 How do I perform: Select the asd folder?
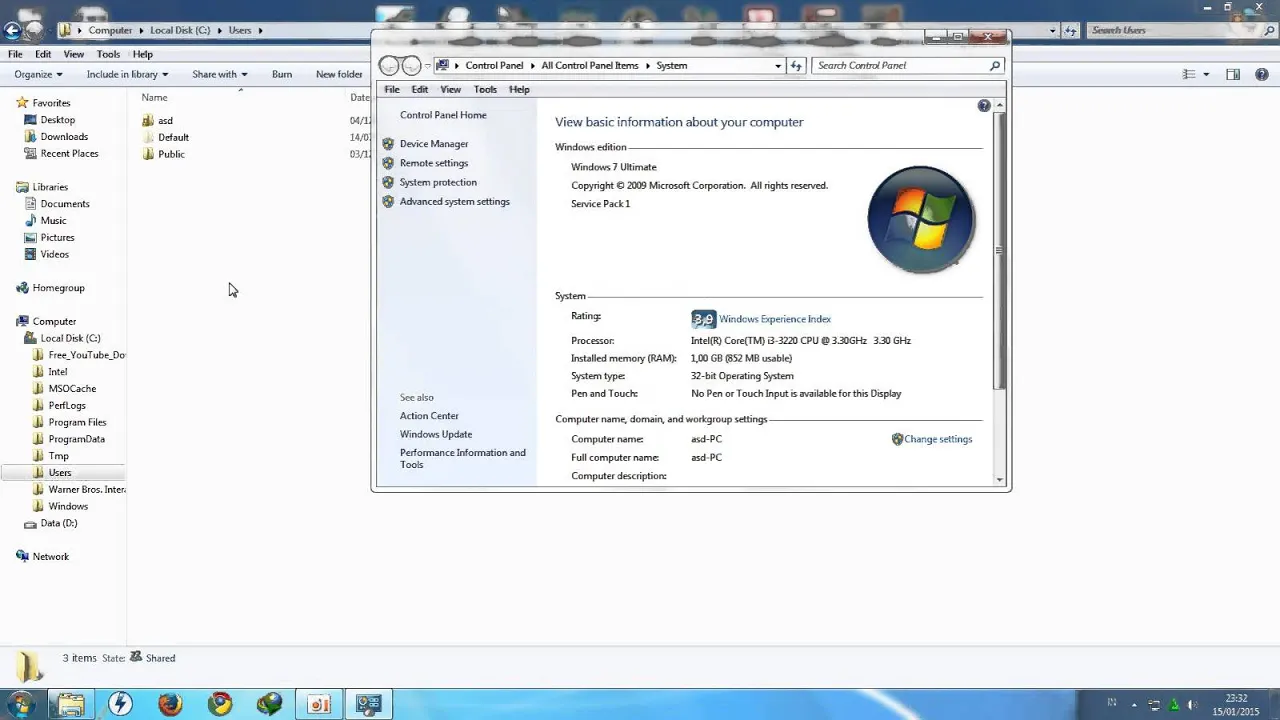[165, 121]
